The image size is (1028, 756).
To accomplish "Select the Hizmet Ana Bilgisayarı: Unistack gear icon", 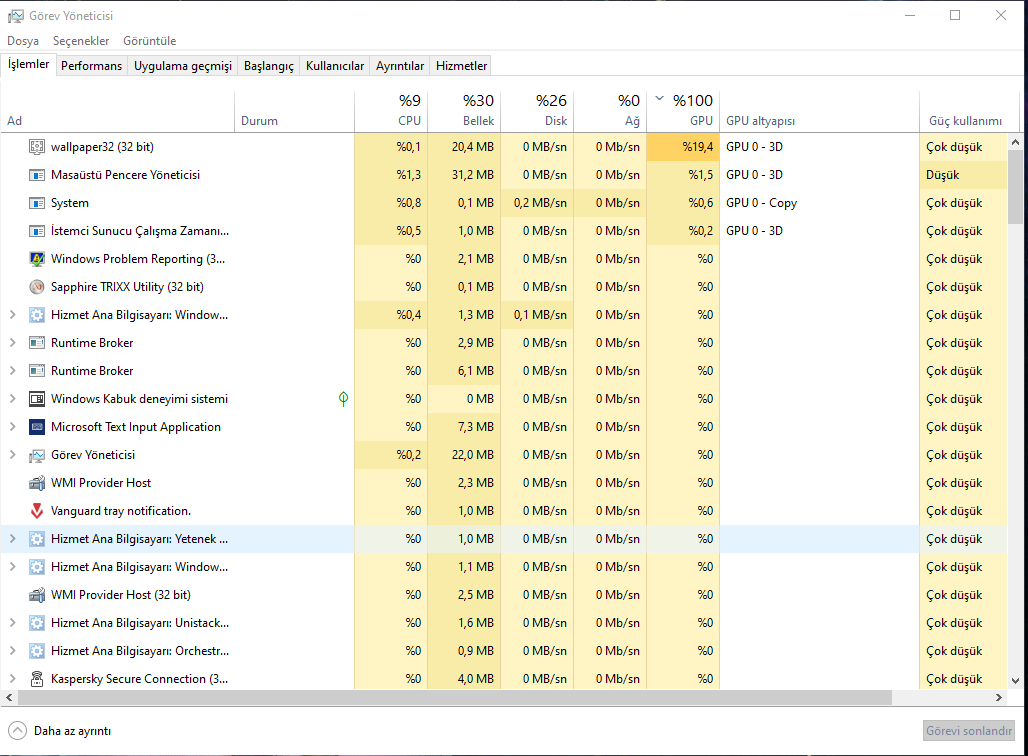I will 37,623.
